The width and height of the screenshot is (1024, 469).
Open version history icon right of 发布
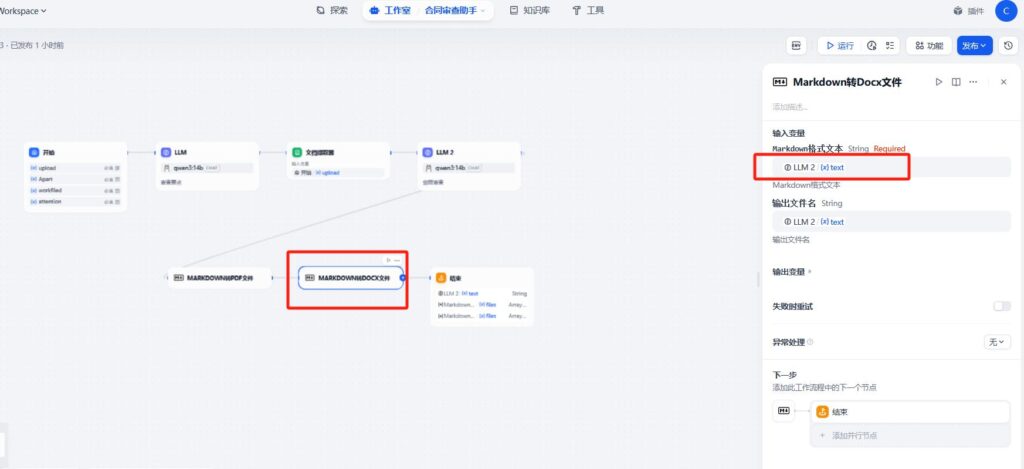[x=1008, y=45]
